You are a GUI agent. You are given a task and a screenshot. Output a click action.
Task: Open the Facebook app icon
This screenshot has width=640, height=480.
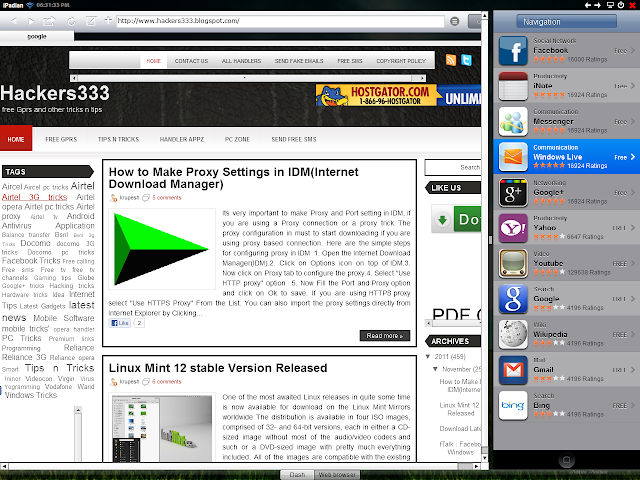[x=513, y=51]
